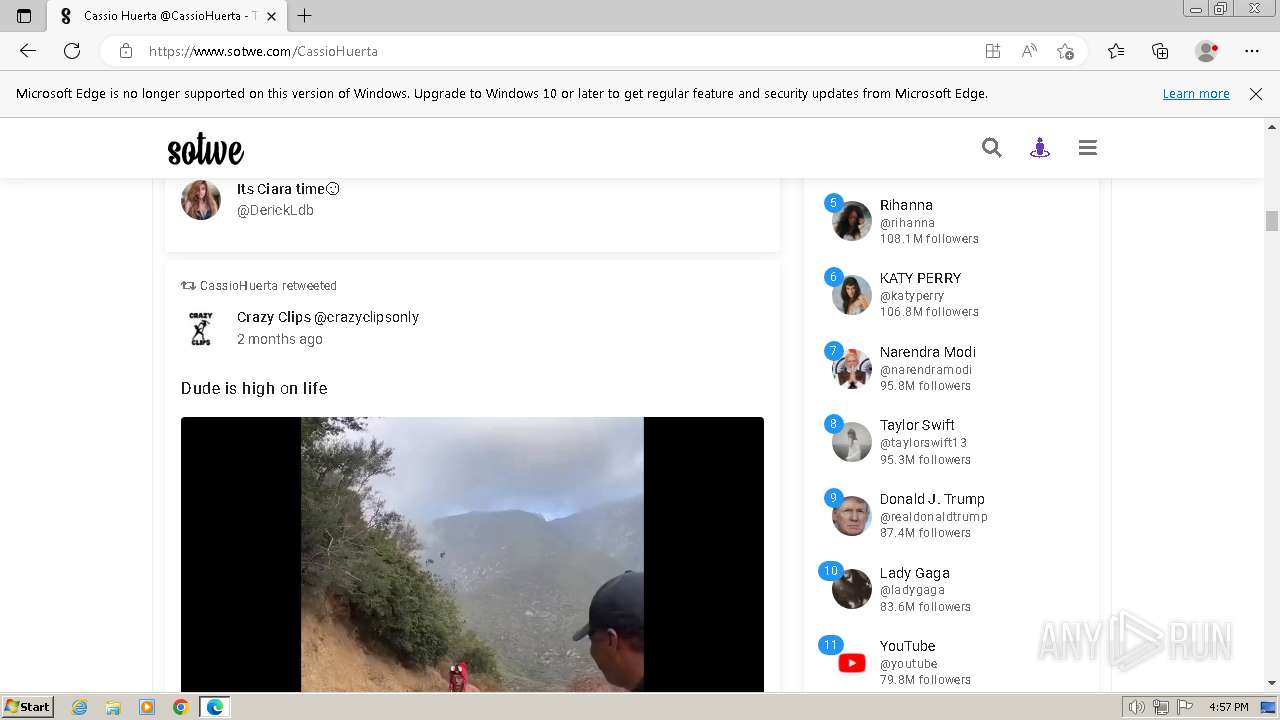Open the YouTube logo avatar

[x=852, y=662]
